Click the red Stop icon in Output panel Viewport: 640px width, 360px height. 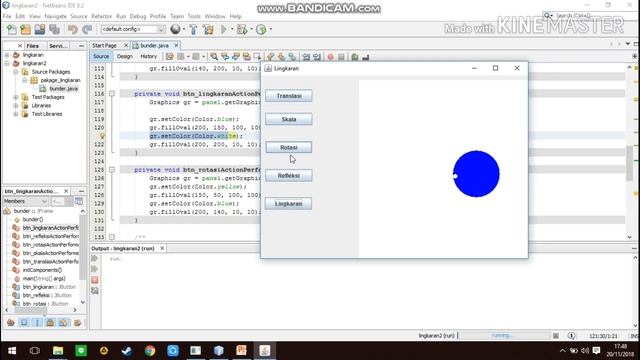(95, 280)
